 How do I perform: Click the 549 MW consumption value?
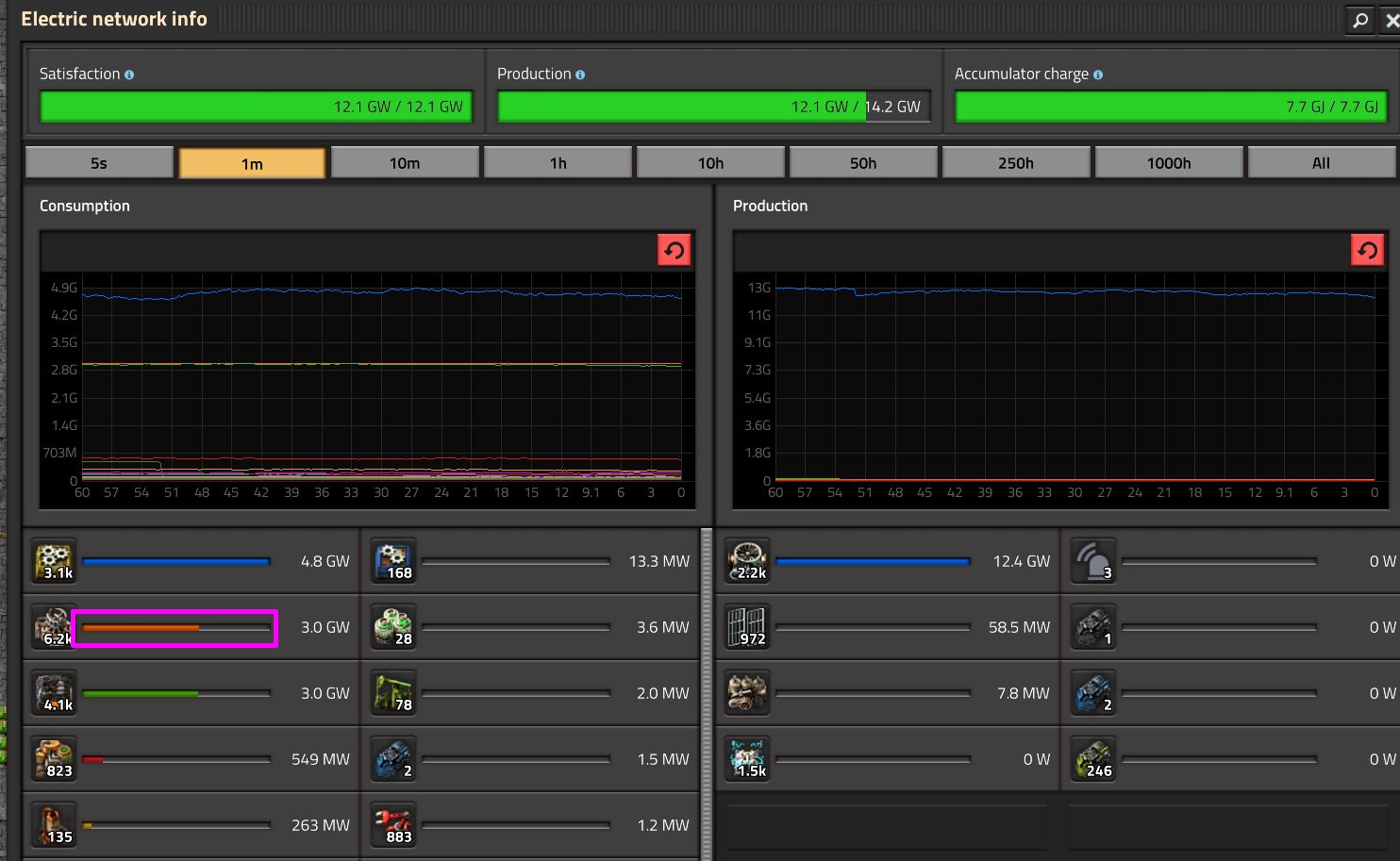click(x=320, y=759)
